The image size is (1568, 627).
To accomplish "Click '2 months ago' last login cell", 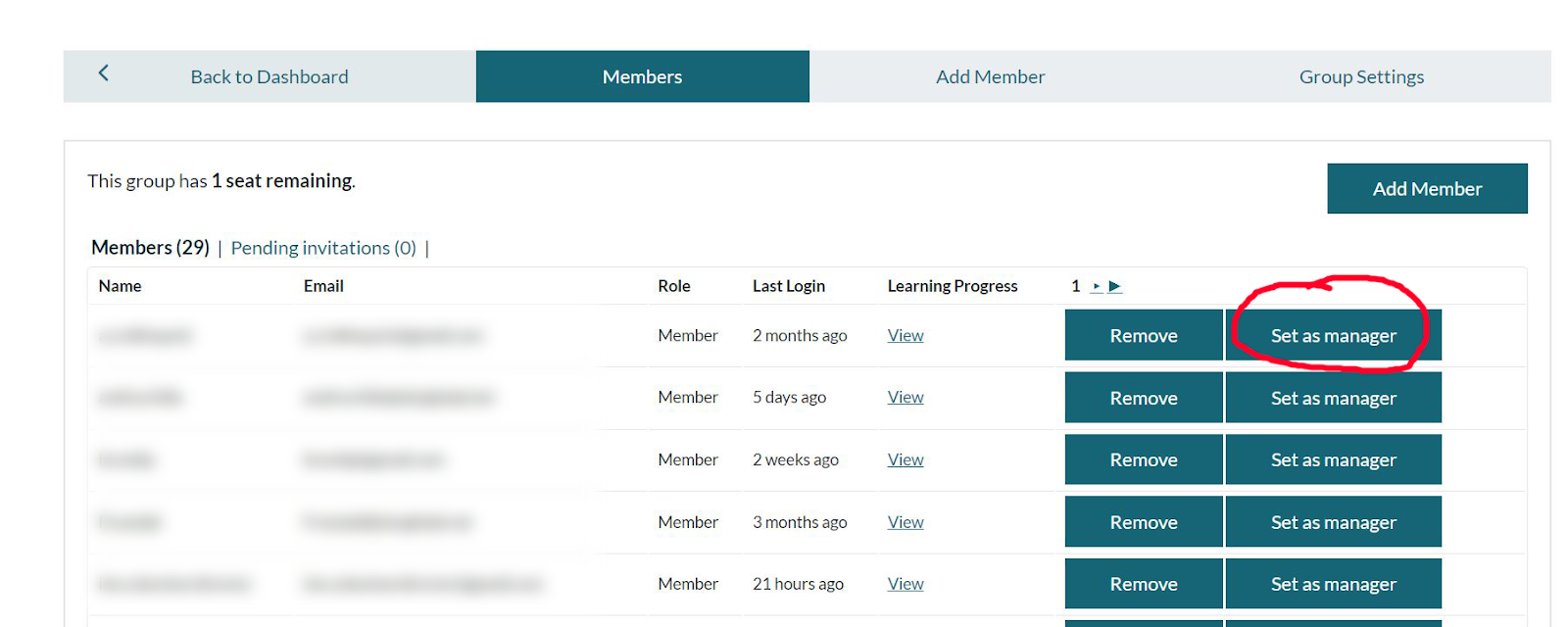I will (x=800, y=335).
